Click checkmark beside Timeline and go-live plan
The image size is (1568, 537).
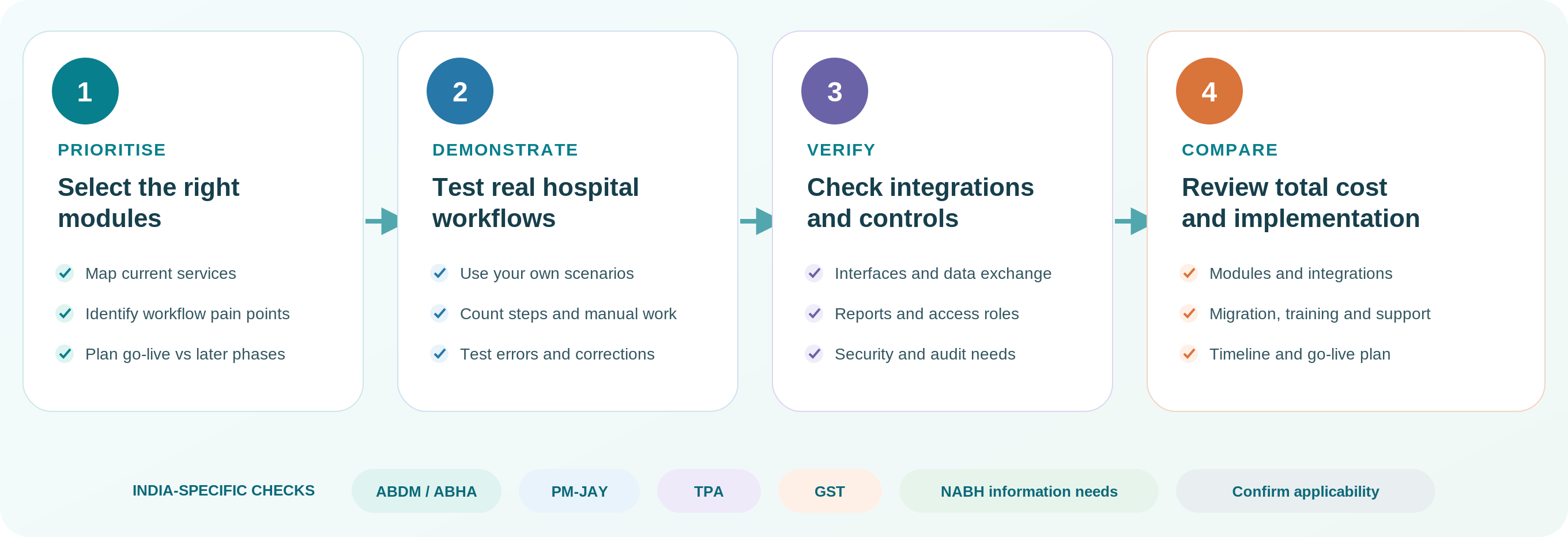[1189, 353]
